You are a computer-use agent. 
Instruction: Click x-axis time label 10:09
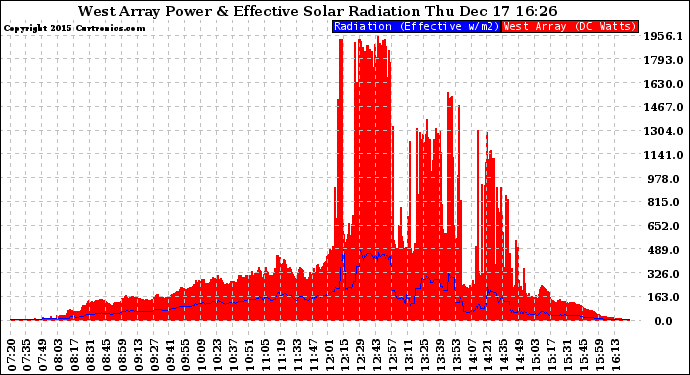coord(202,355)
